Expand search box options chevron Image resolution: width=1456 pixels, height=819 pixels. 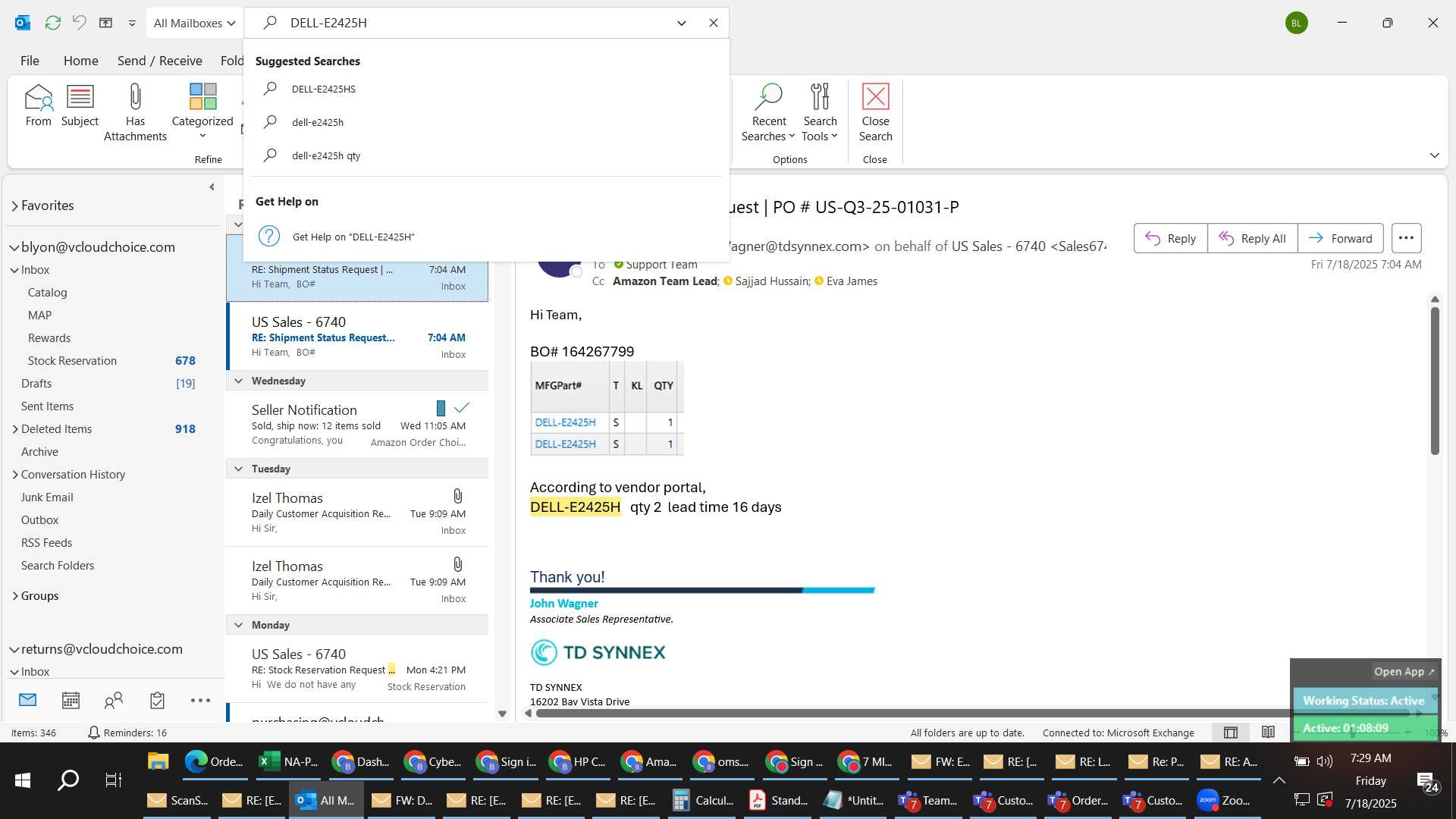681,23
